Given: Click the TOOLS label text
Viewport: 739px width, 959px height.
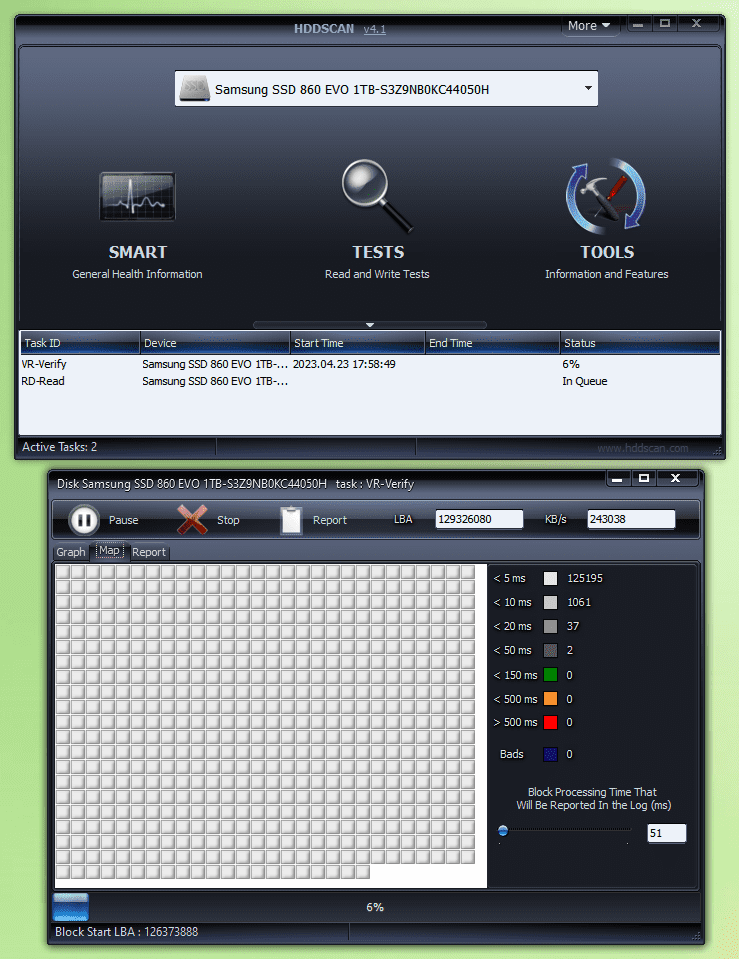Looking at the screenshot, I should [x=607, y=252].
